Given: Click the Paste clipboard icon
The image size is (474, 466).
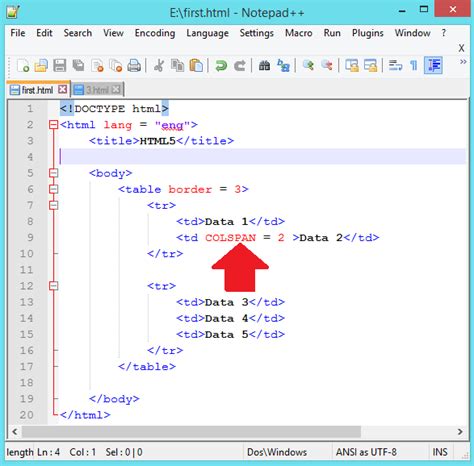Looking at the screenshot, I should (x=196, y=65).
